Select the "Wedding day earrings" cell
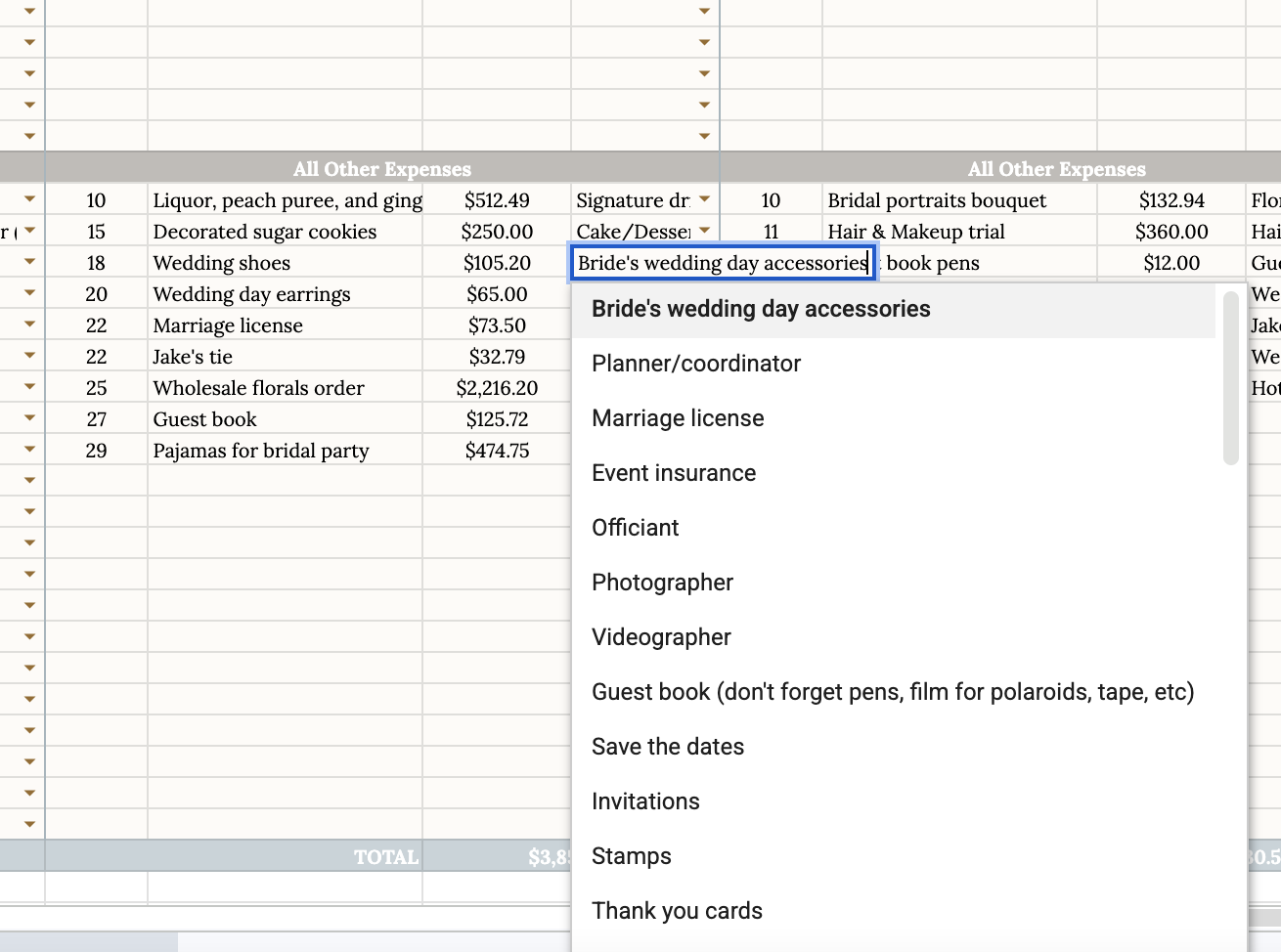The height and width of the screenshot is (952, 1281). pos(286,294)
